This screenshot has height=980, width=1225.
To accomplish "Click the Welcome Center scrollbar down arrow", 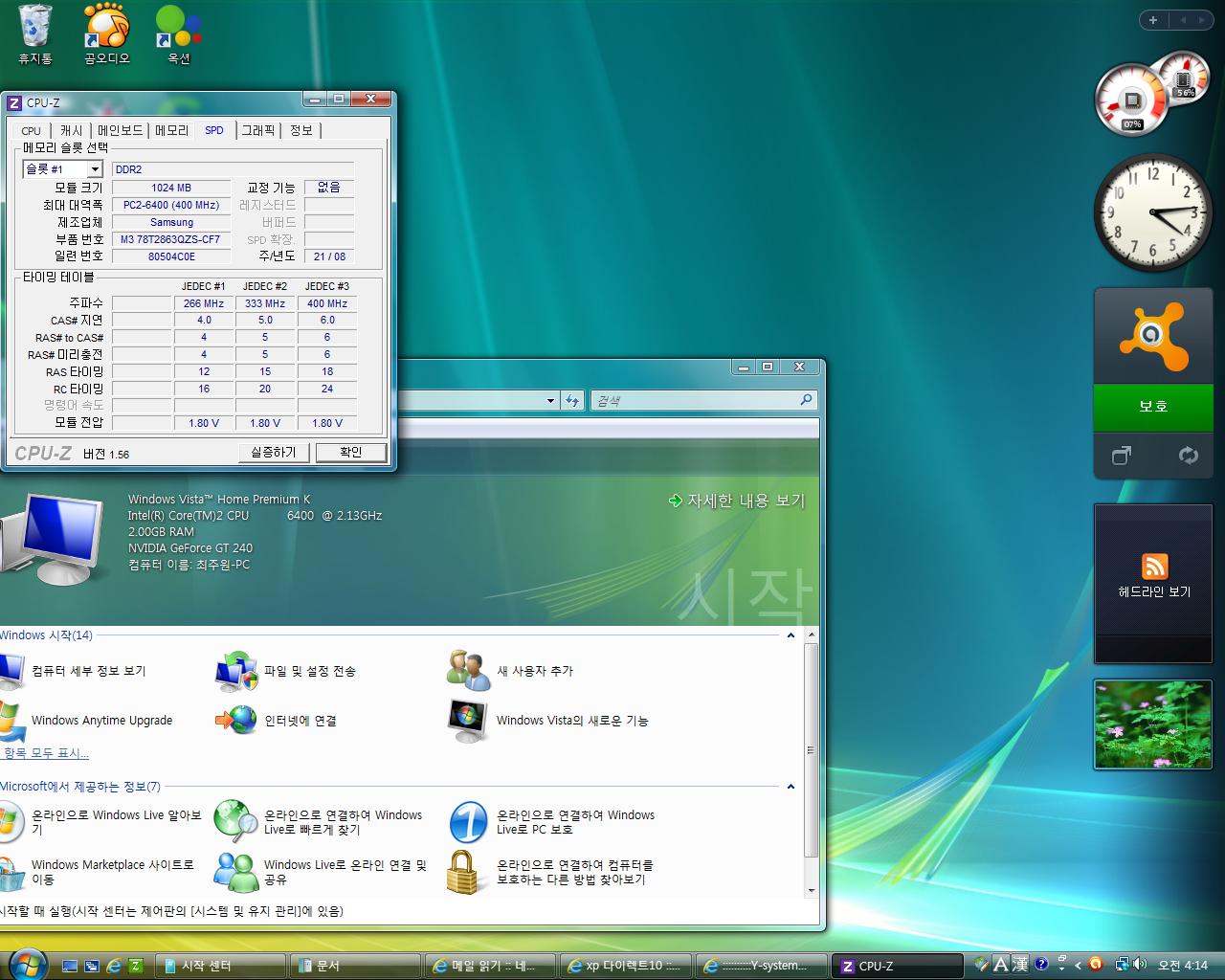I will coord(812,890).
